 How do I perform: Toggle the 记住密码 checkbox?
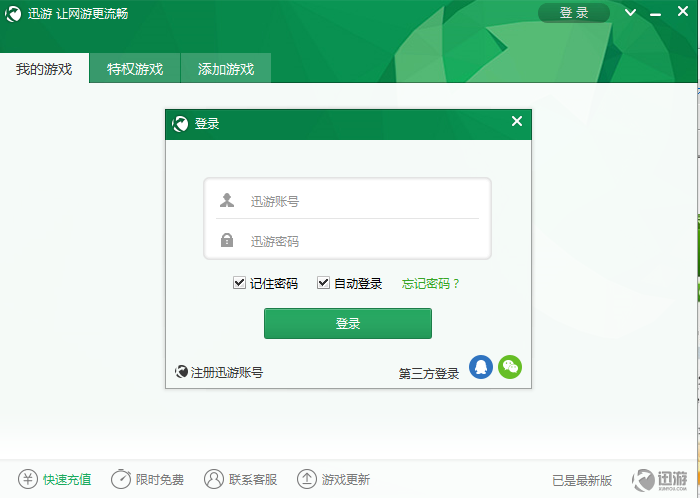pos(240,283)
